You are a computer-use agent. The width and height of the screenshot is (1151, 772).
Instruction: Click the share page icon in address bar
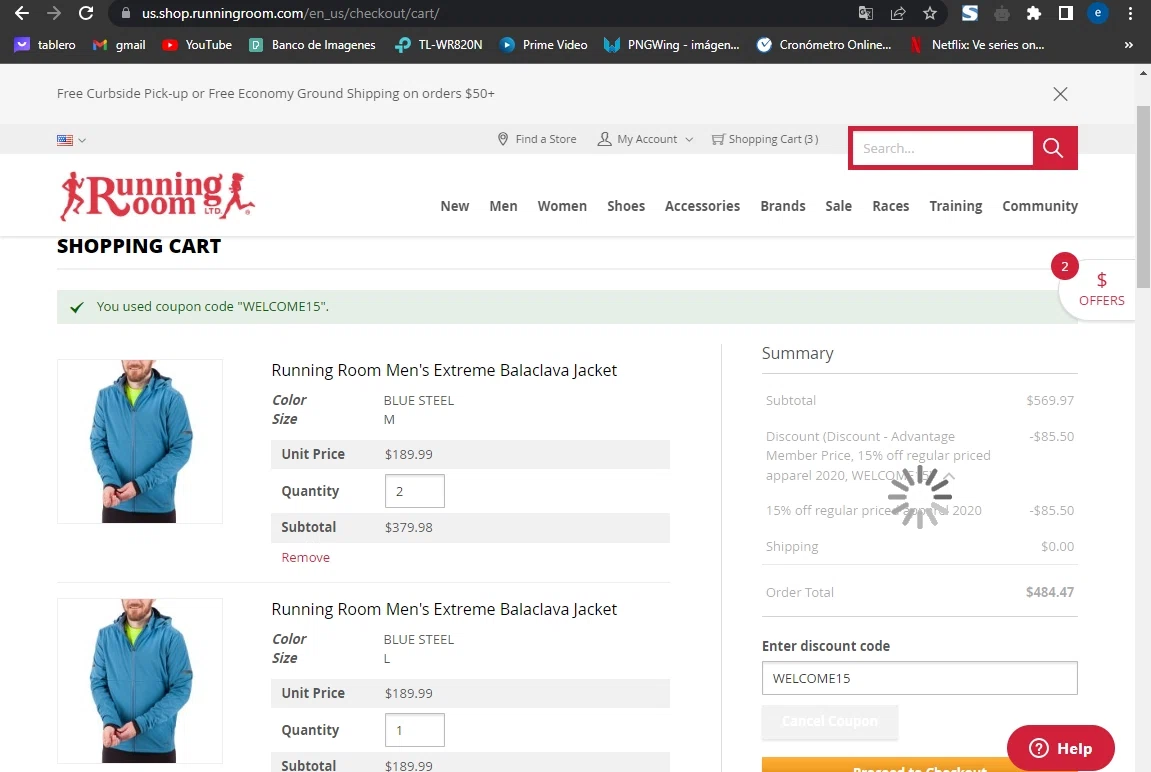[898, 13]
